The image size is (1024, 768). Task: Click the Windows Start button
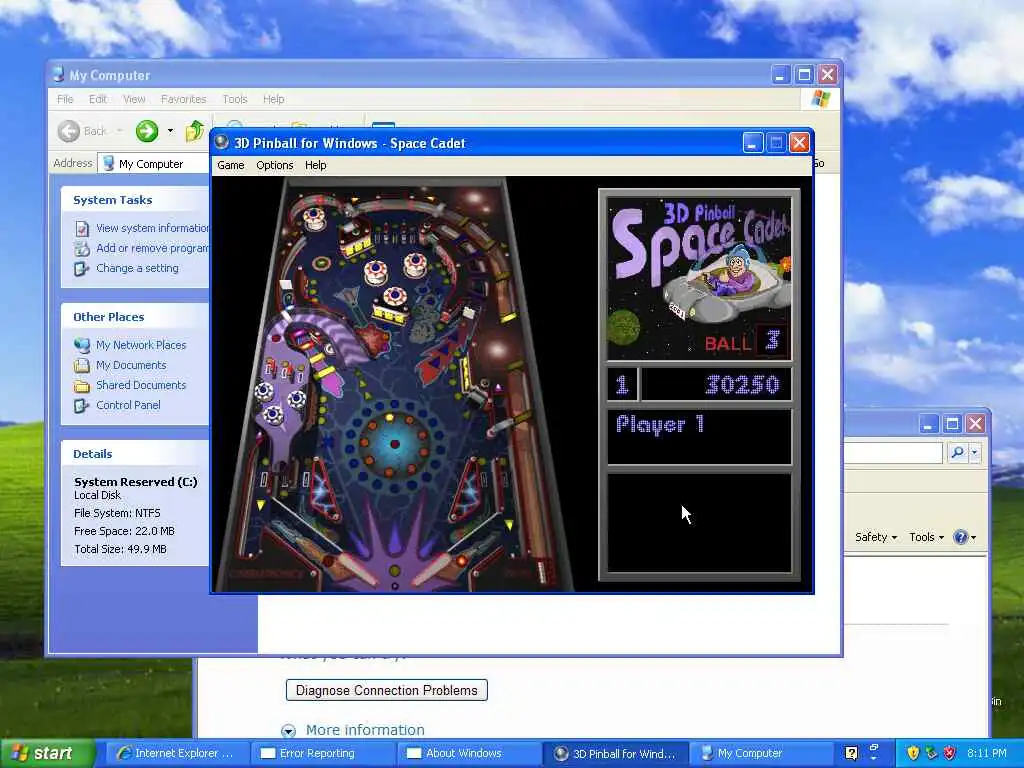click(46, 754)
